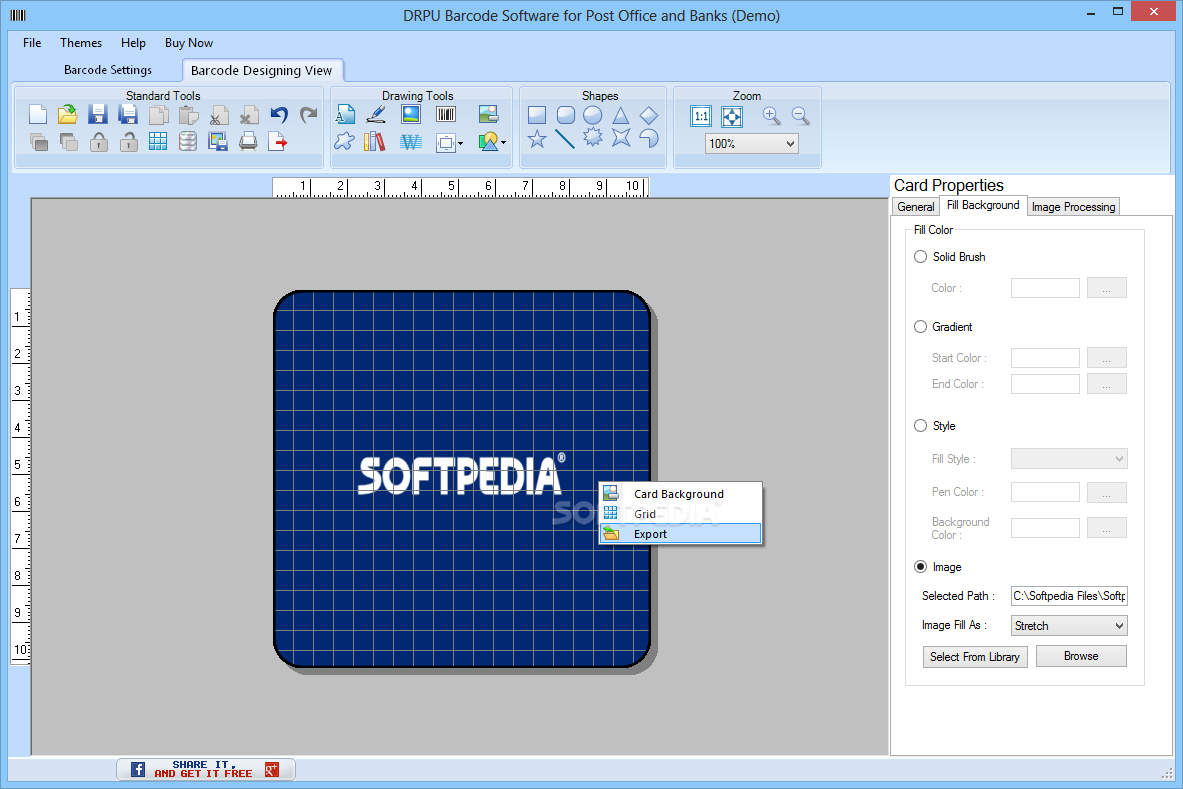Draw a diamond shape
The width and height of the screenshot is (1183, 789).
(x=649, y=115)
